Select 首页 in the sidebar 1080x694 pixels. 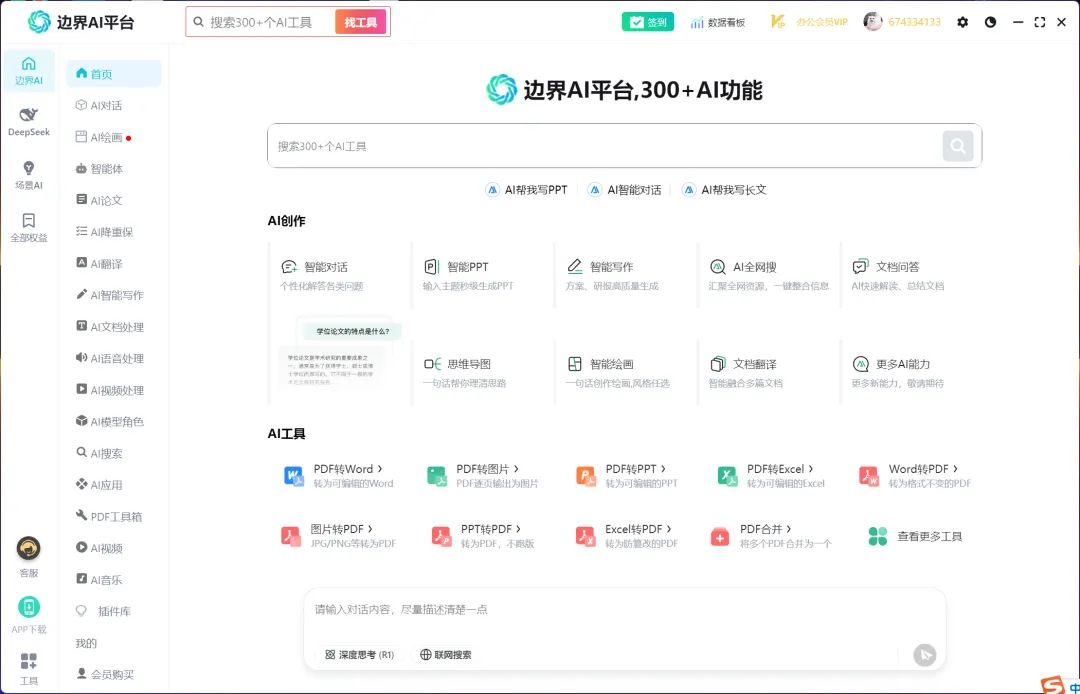(x=114, y=74)
